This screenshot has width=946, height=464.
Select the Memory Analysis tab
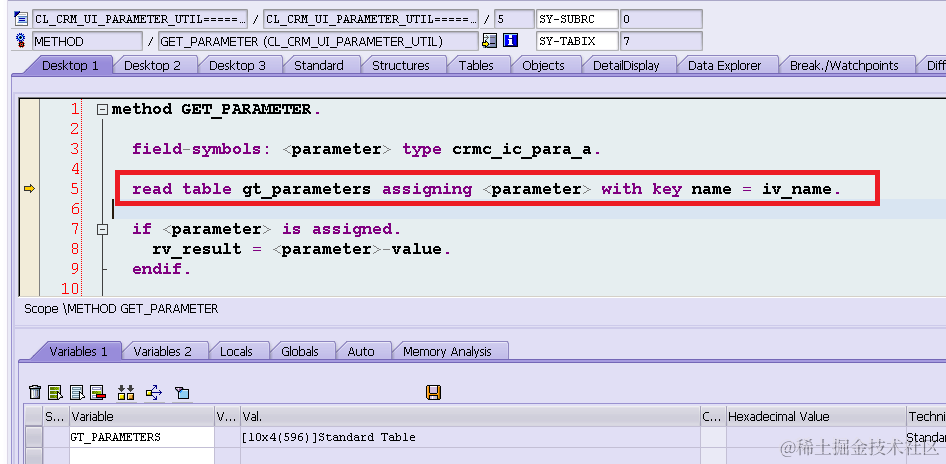click(x=447, y=351)
